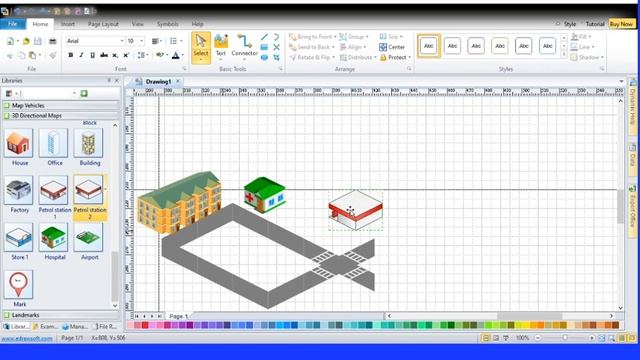640x360 pixels.
Task: Open the Protect dropdown
Action: [395, 58]
